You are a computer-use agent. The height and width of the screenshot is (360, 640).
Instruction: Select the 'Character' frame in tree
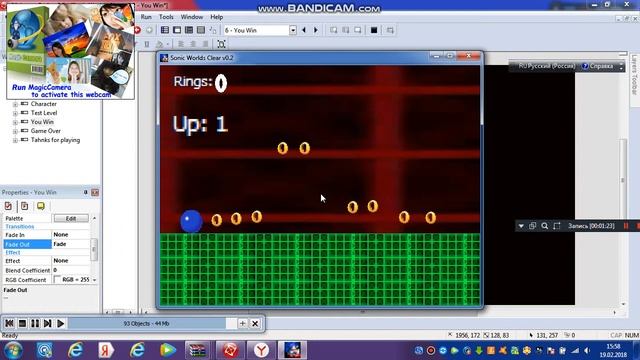(x=44, y=104)
